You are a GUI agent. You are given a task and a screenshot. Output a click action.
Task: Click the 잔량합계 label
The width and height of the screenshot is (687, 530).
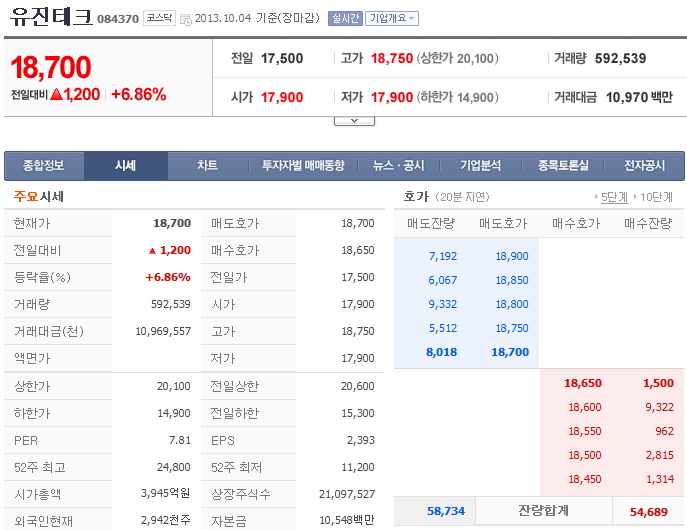[x=543, y=511]
